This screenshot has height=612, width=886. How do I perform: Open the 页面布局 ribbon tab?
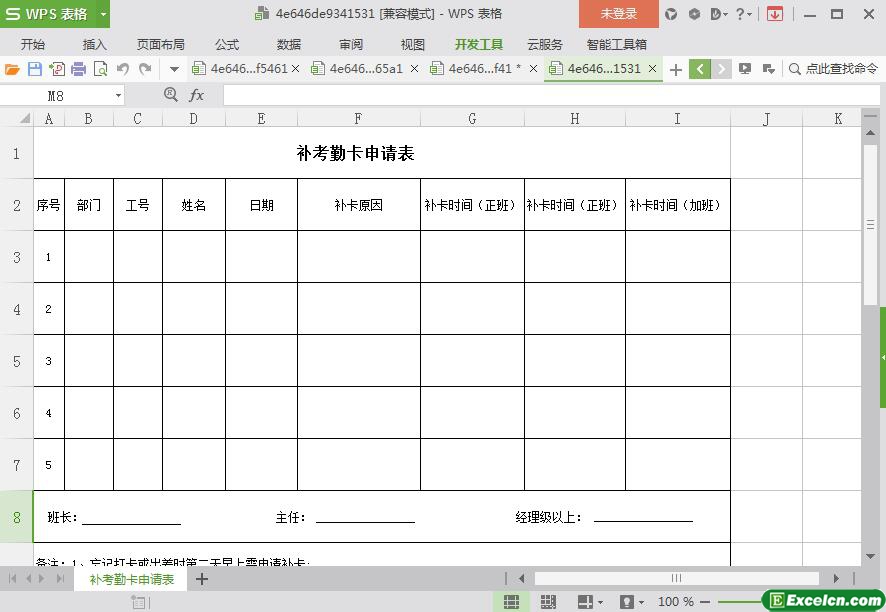160,44
